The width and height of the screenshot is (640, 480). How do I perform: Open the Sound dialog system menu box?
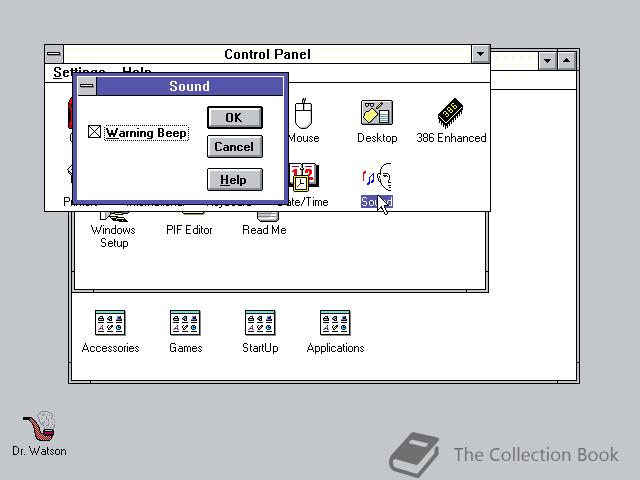pos(87,86)
